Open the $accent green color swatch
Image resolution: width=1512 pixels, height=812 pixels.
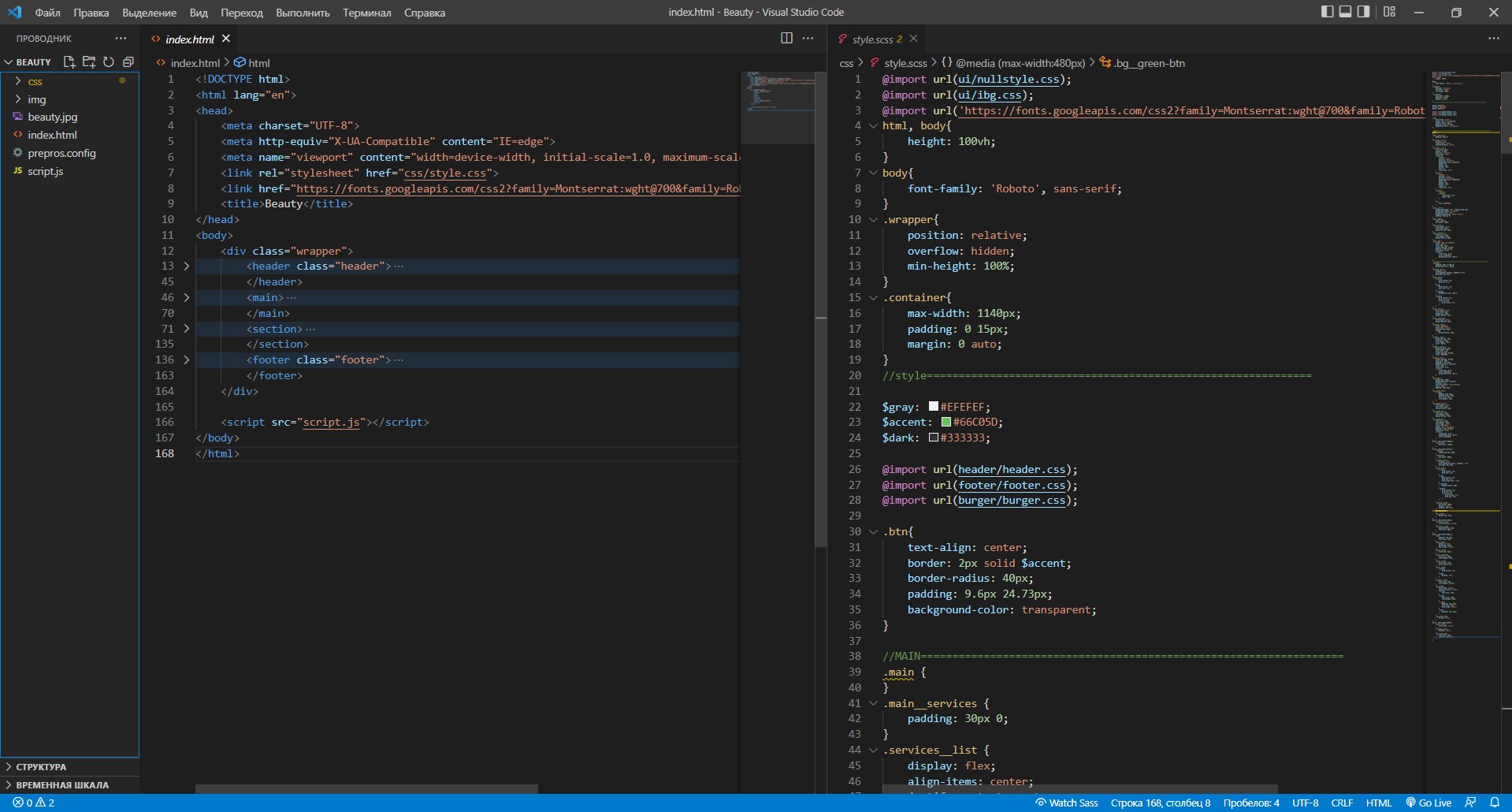coord(946,422)
